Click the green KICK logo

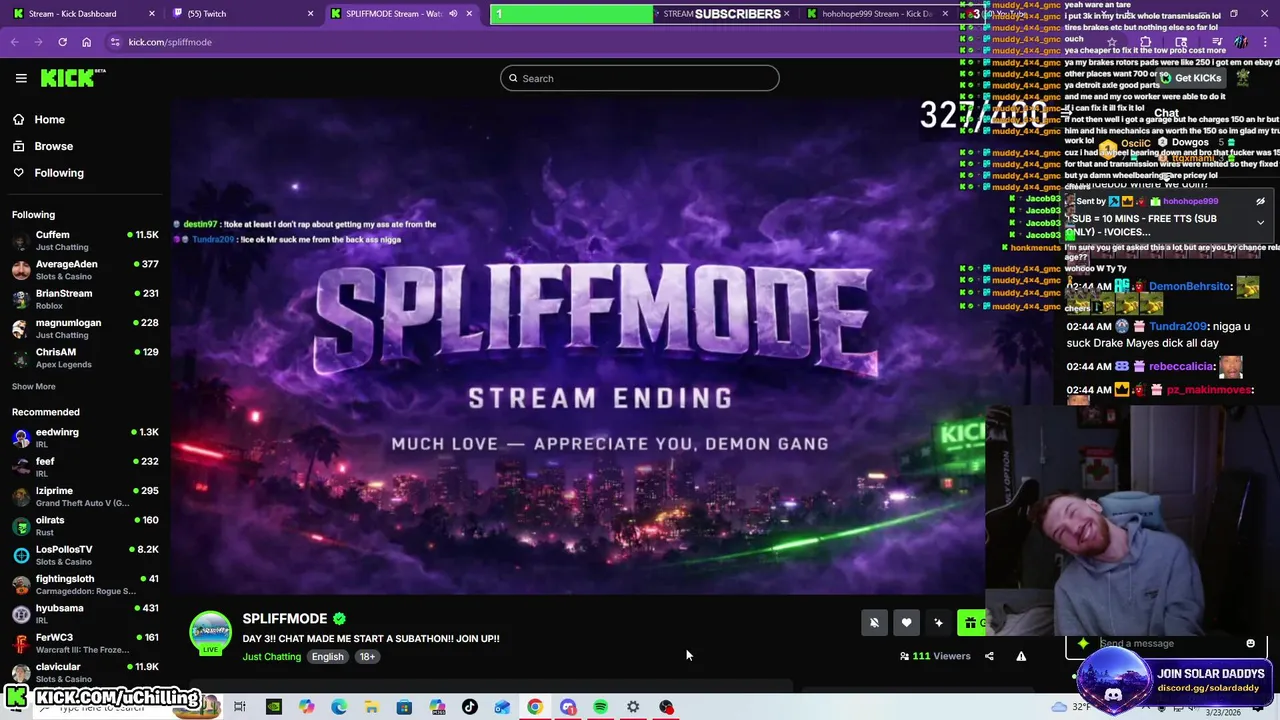[73, 78]
